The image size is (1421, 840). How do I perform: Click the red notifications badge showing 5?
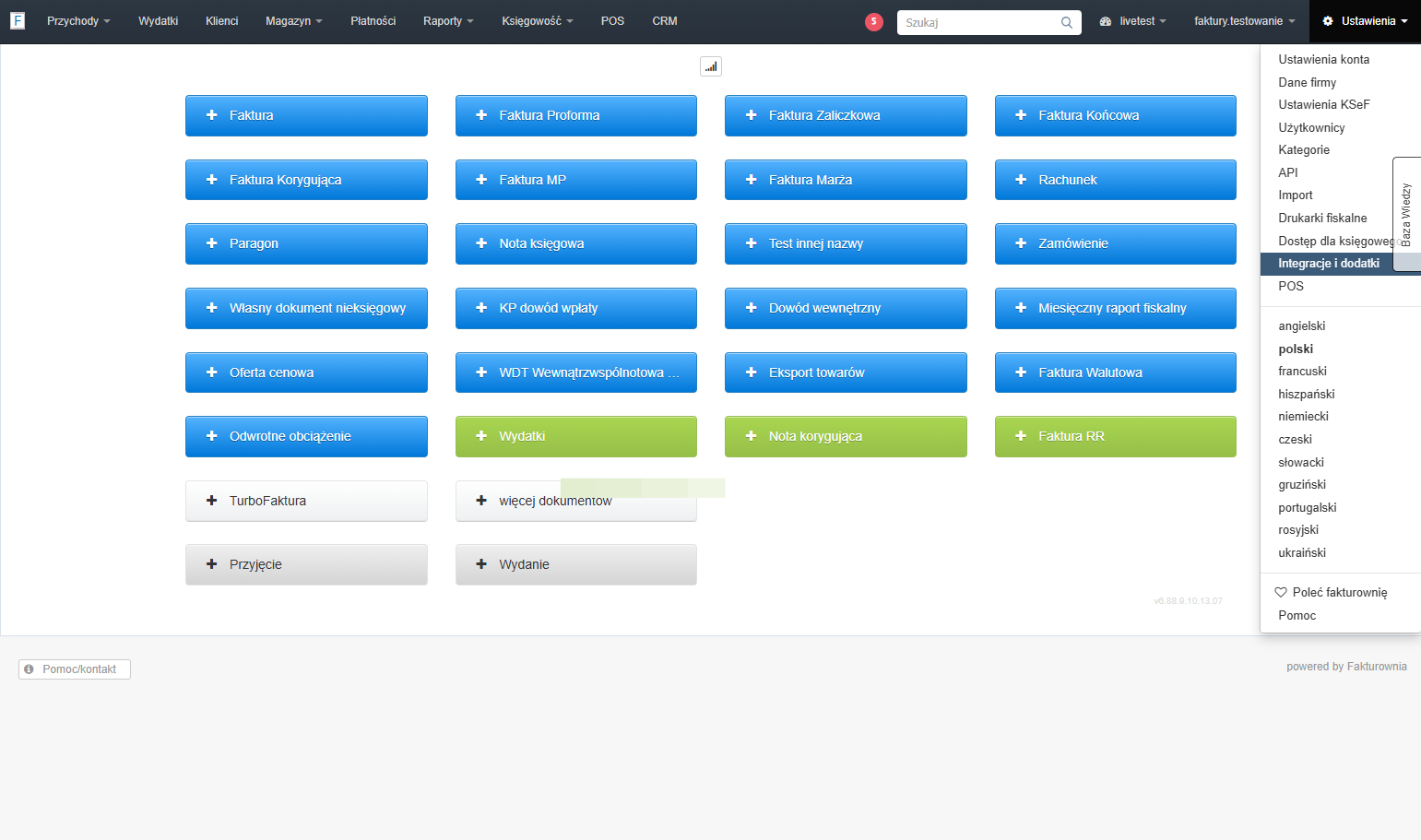pos(874,22)
